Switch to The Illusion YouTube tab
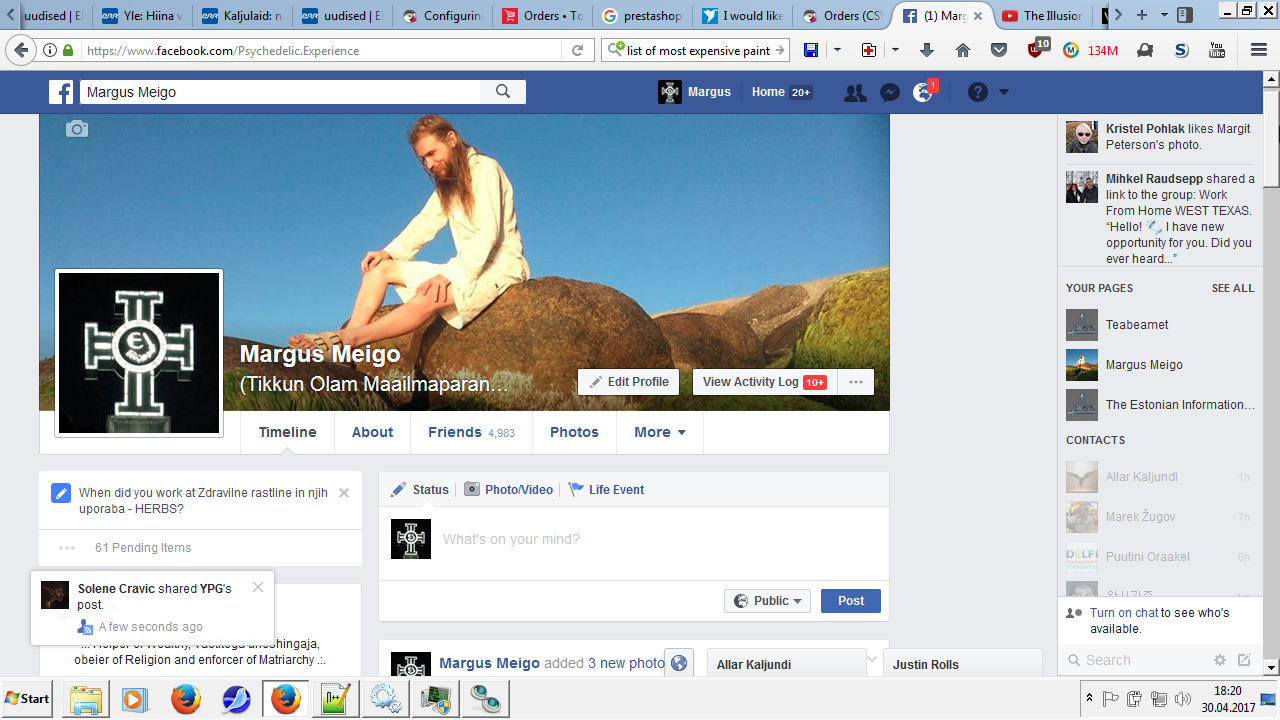Image resolution: width=1280 pixels, height=720 pixels. [1043, 15]
